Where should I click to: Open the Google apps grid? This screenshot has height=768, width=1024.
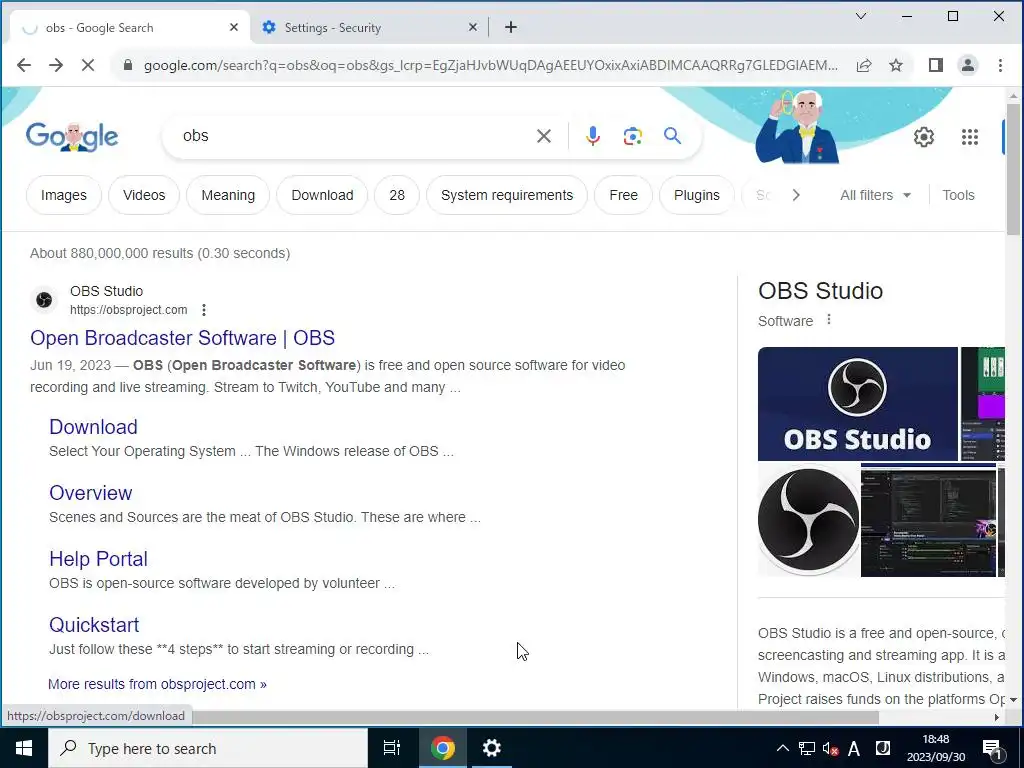click(x=970, y=137)
